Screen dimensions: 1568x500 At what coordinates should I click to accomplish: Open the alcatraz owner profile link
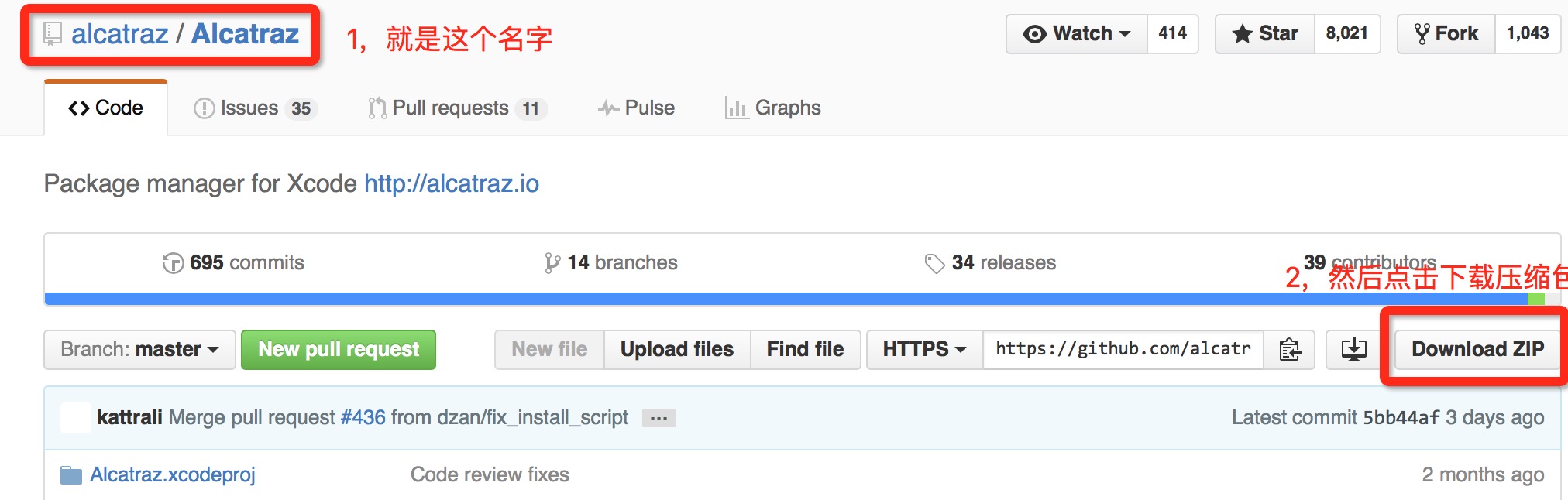[120, 34]
